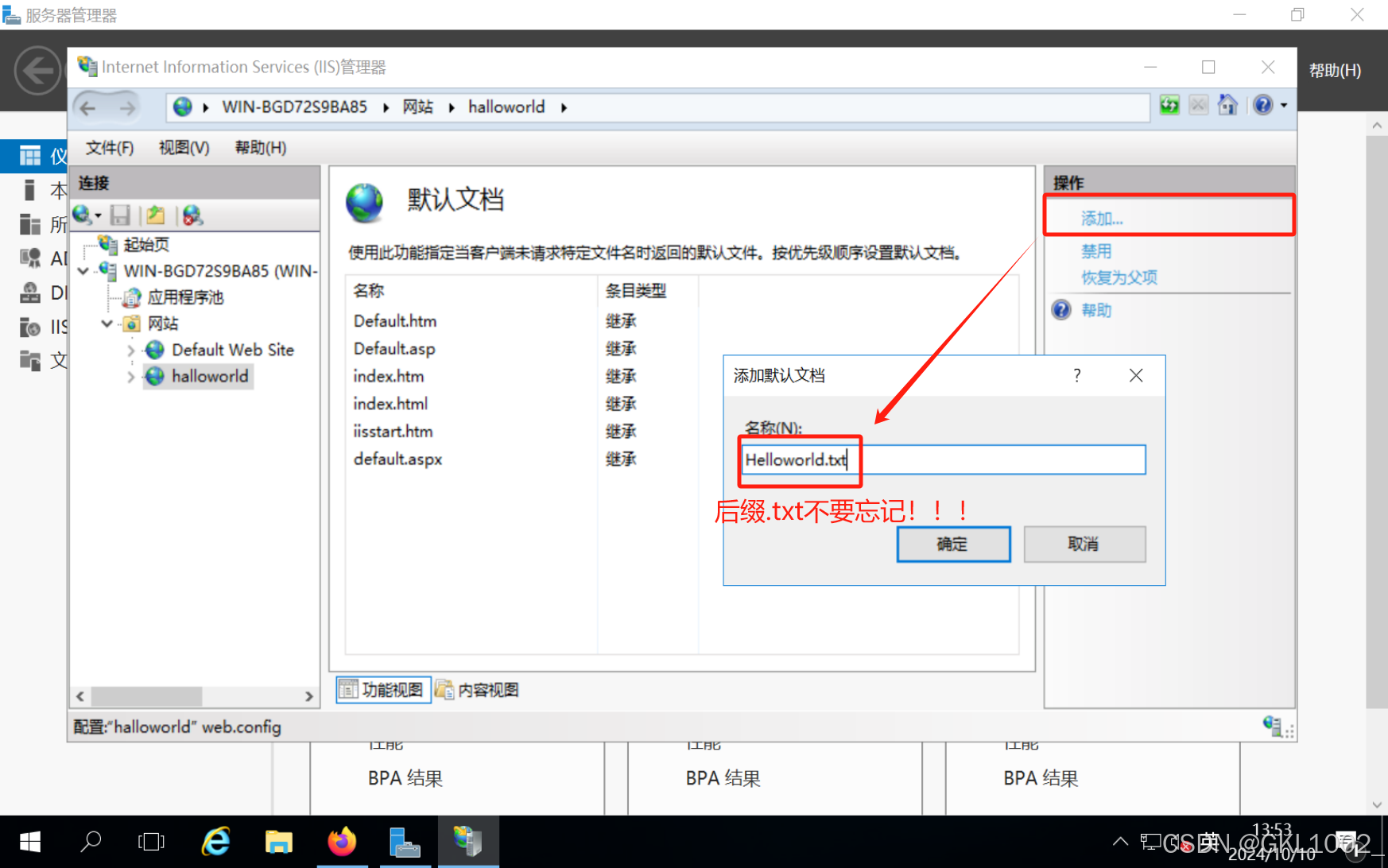Click the connections pane scroll right arrow
The width and height of the screenshot is (1388, 868).
309,696
